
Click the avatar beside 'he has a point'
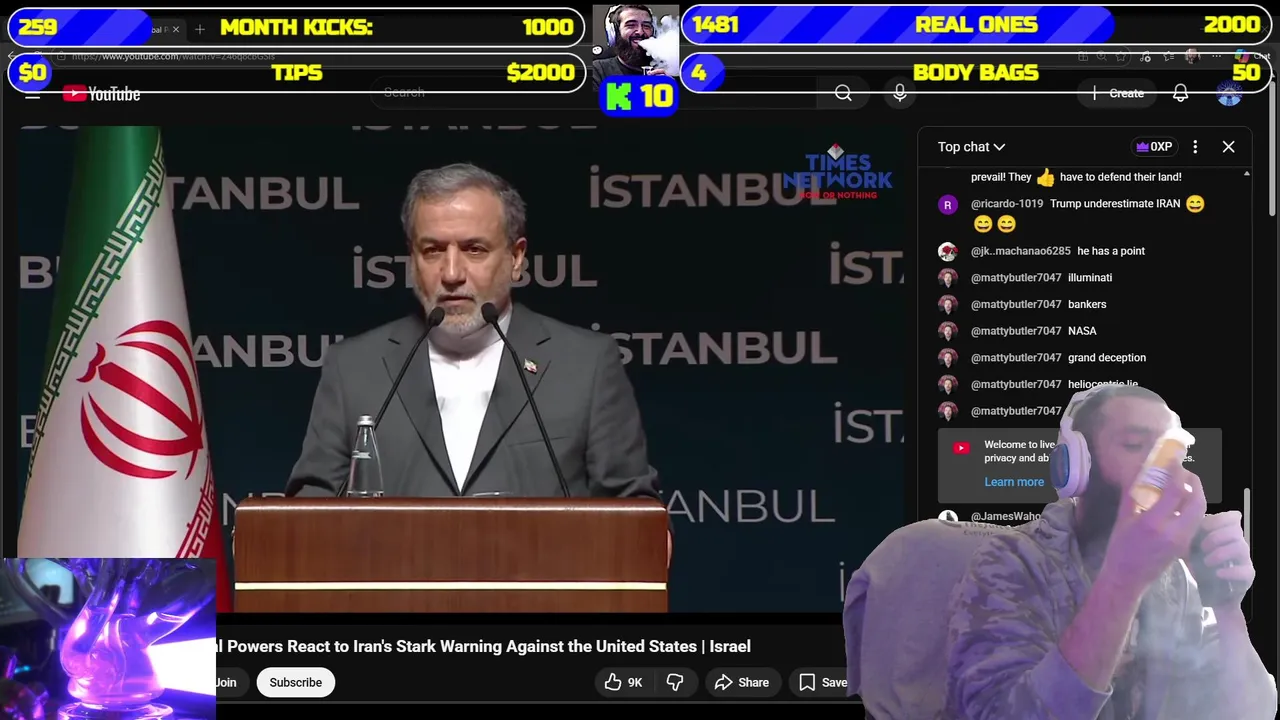(947, 252)
